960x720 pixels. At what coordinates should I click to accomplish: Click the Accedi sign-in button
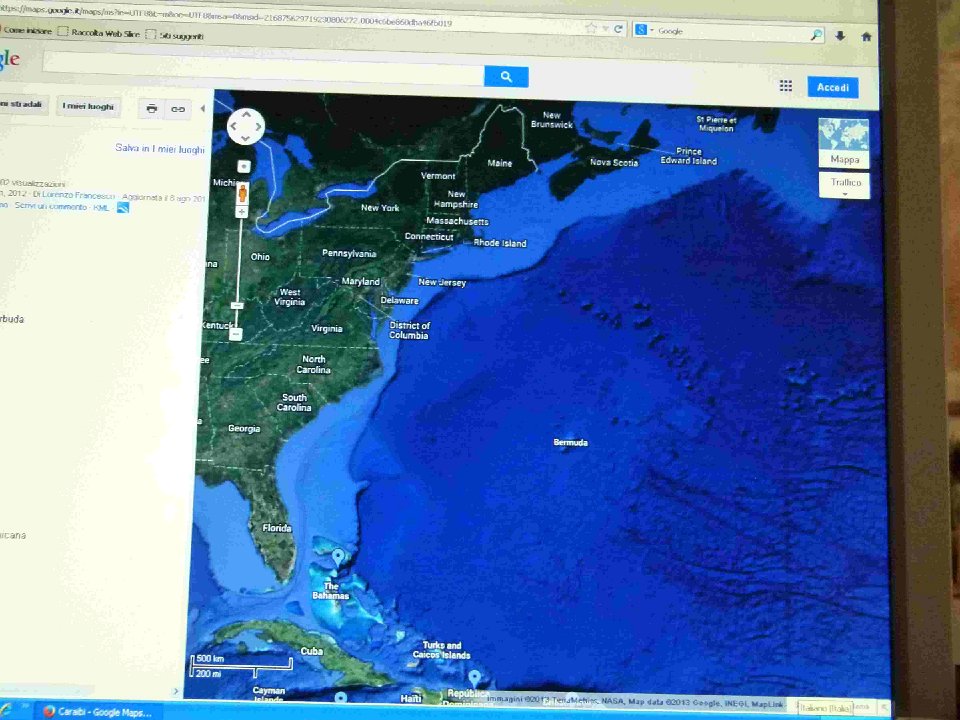(833, 87)
